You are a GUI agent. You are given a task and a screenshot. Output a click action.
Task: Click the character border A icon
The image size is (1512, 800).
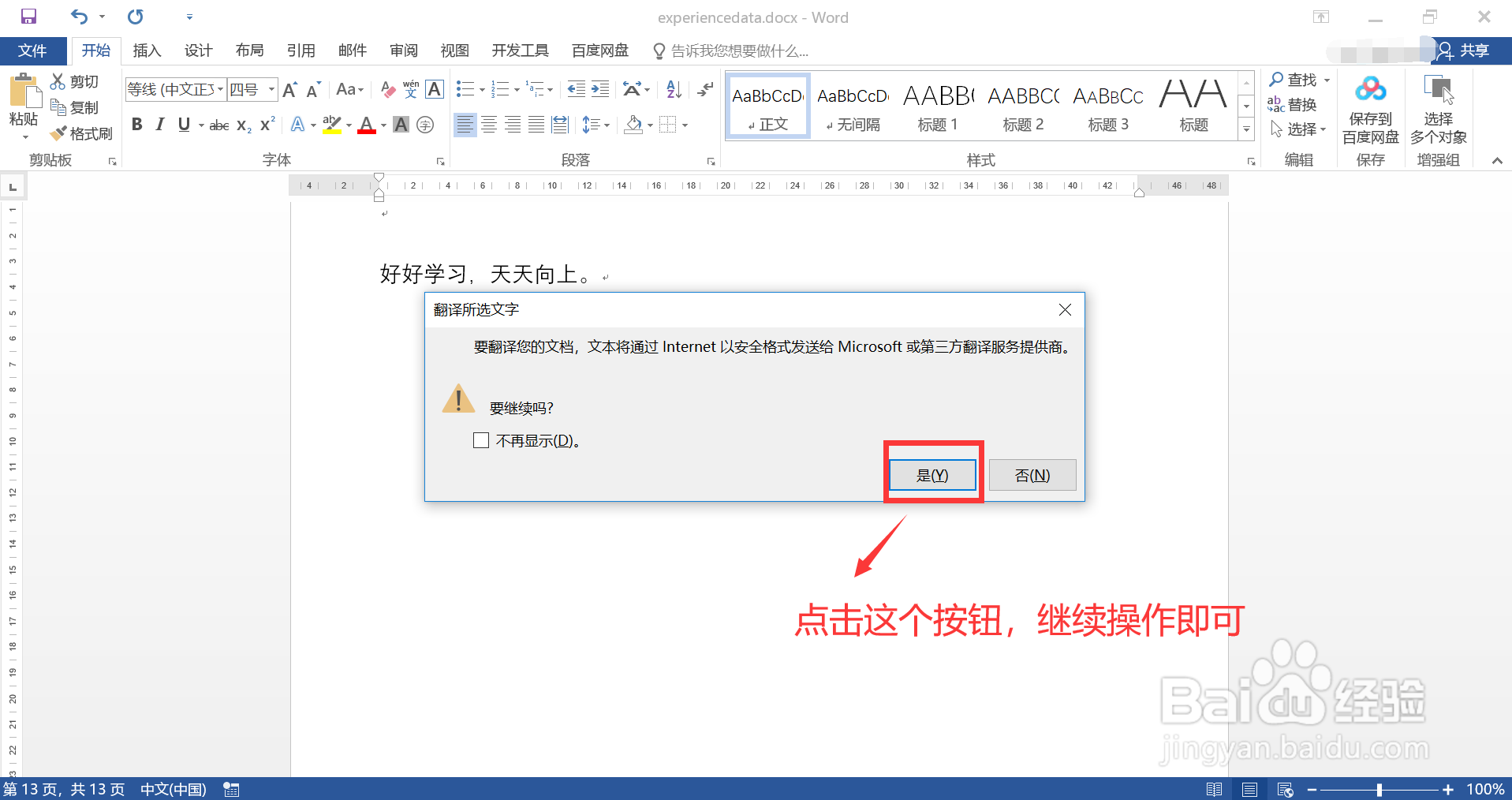(x=435, y=89)
